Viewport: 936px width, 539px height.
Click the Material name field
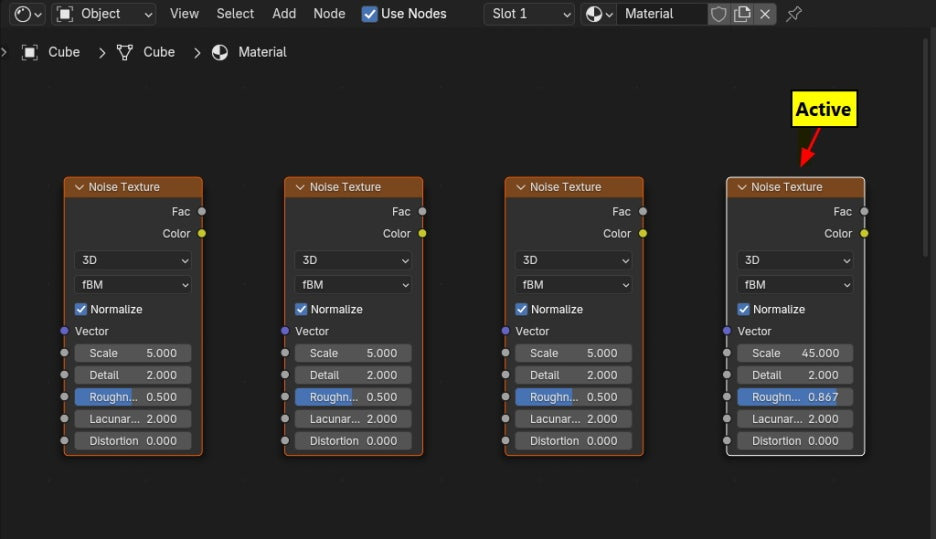(x=661, y=14)
